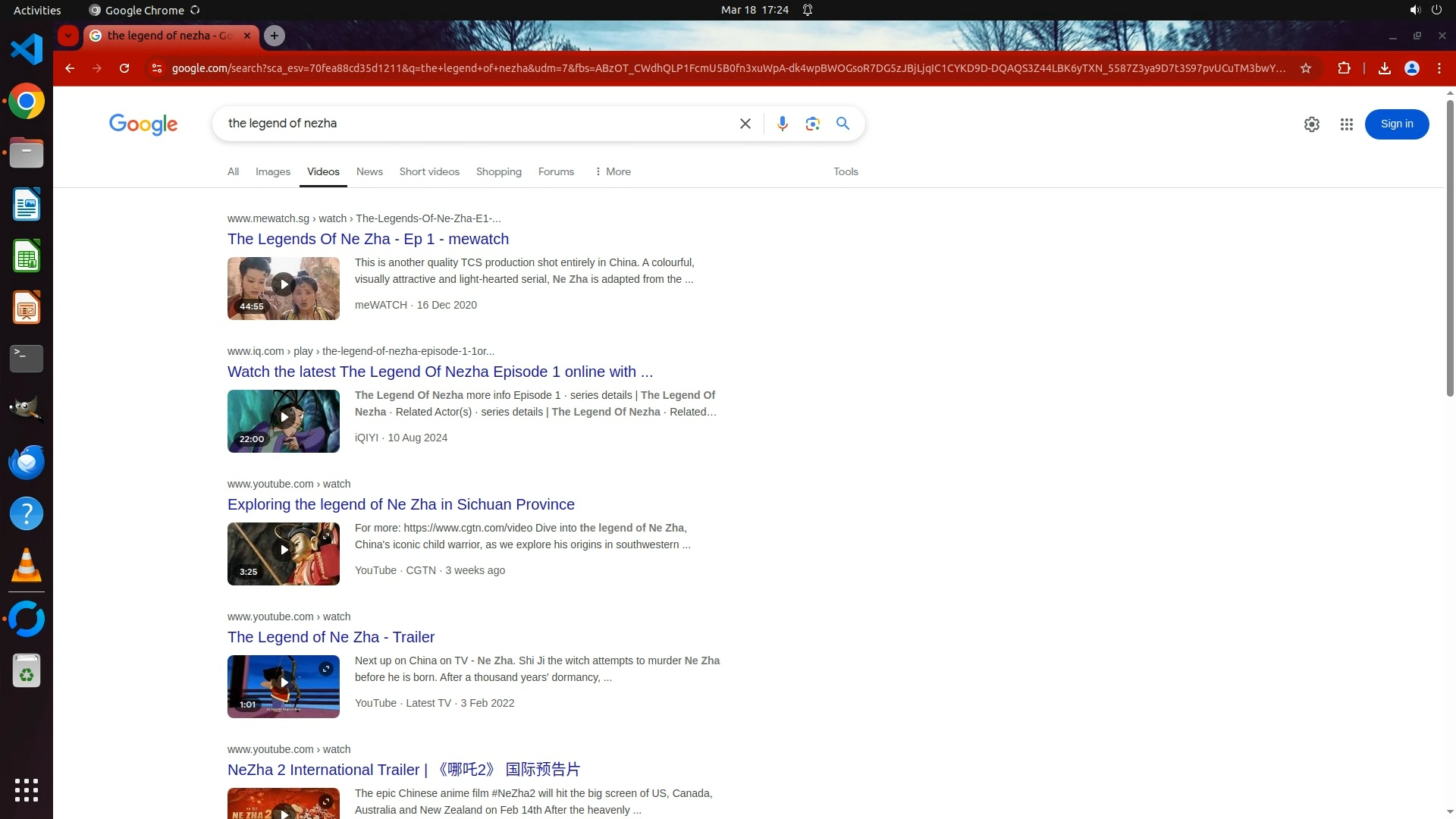Switch to the Short videos tab
This screenshot has width=1456, height=819.
(429, 171)
